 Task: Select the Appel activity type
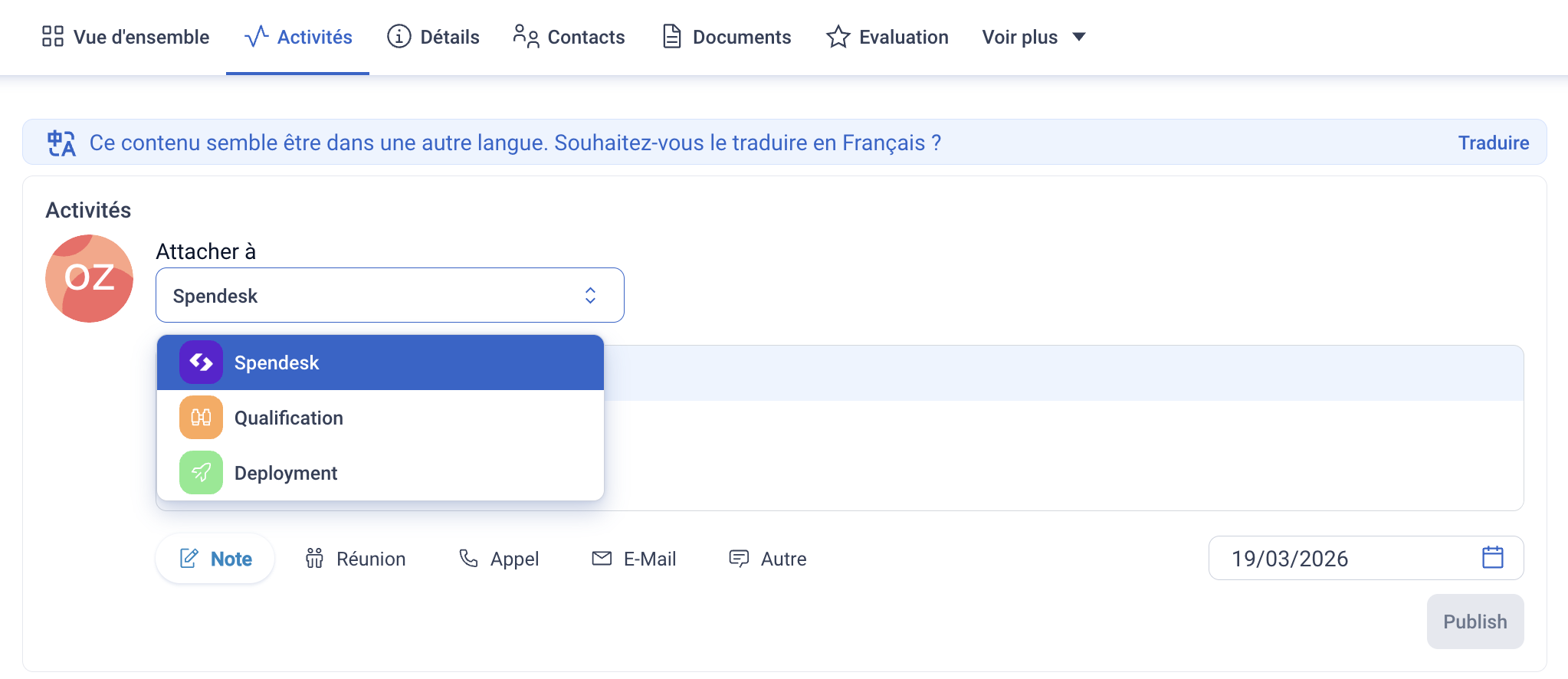tap(499, 559)
